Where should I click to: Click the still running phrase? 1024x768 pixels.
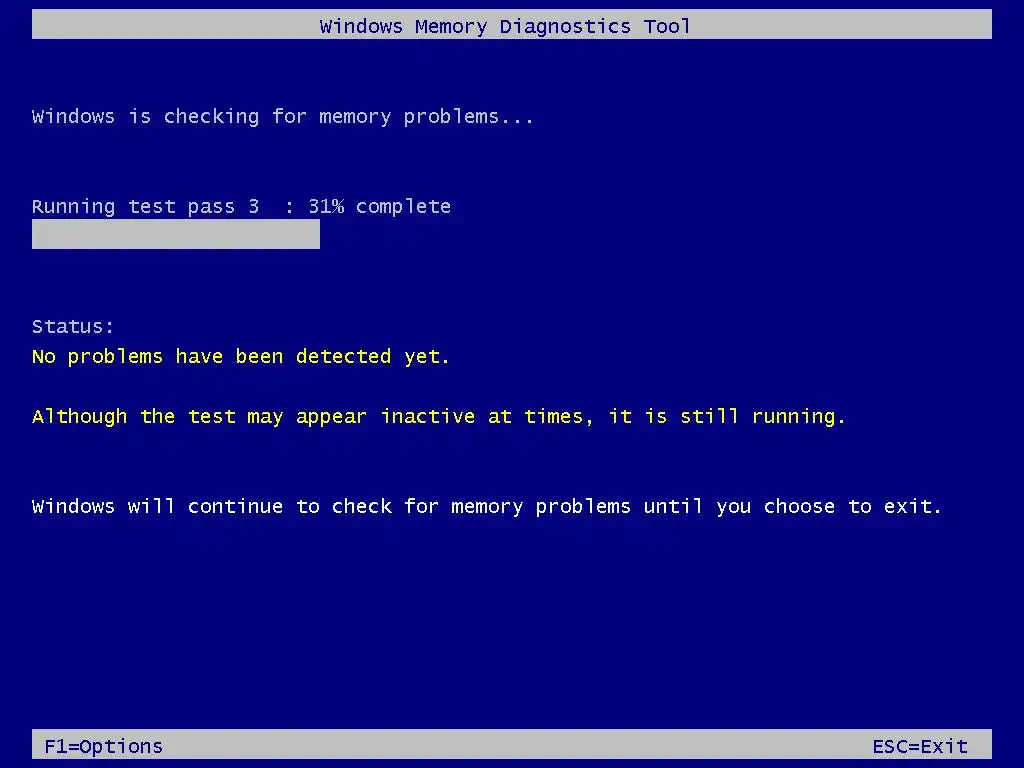click(x=763, y=417)
